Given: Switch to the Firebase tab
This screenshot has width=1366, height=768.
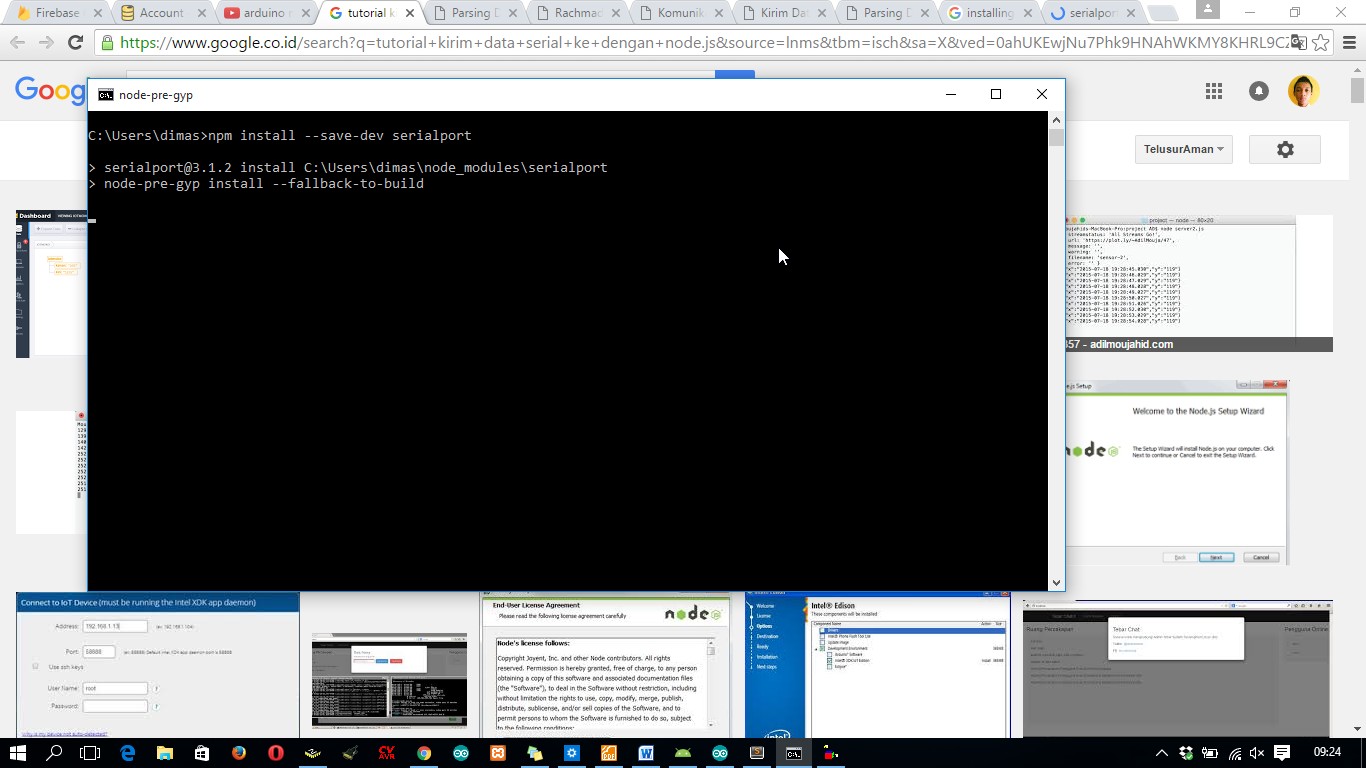Looking at the screenshot, I should tap(57, 13).
